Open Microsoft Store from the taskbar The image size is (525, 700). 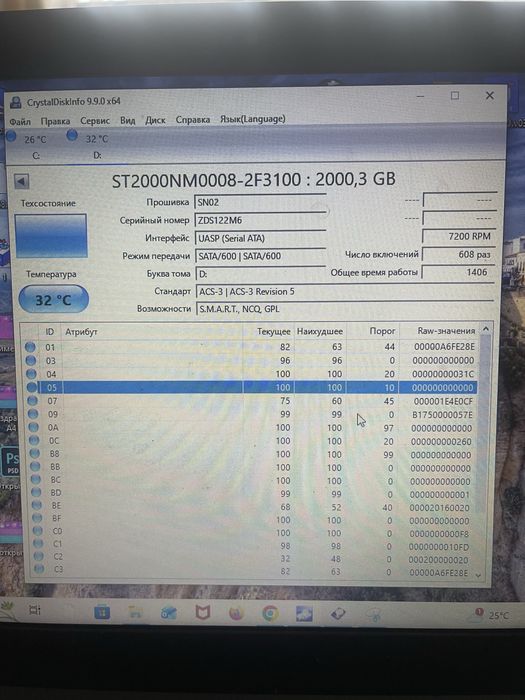click(102, 612)
